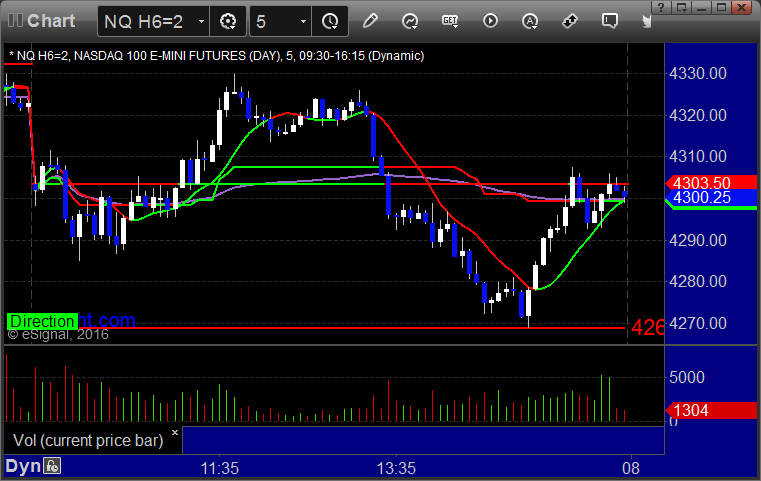Click the 4280.00 price axis label

coord(697,282)
